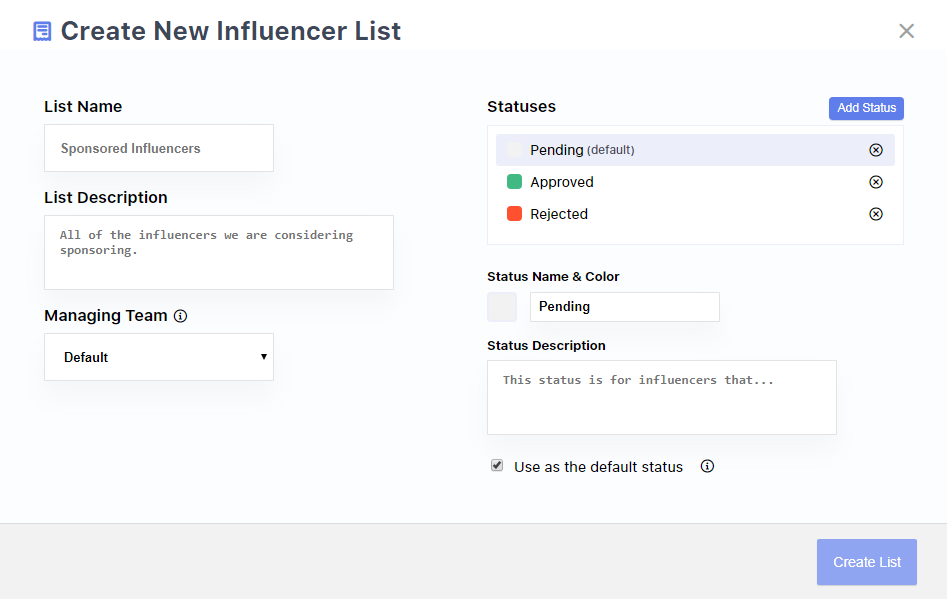This screenshot has width=947, height=599.
Task: Remove the Pending status
Action: point(876,150)
